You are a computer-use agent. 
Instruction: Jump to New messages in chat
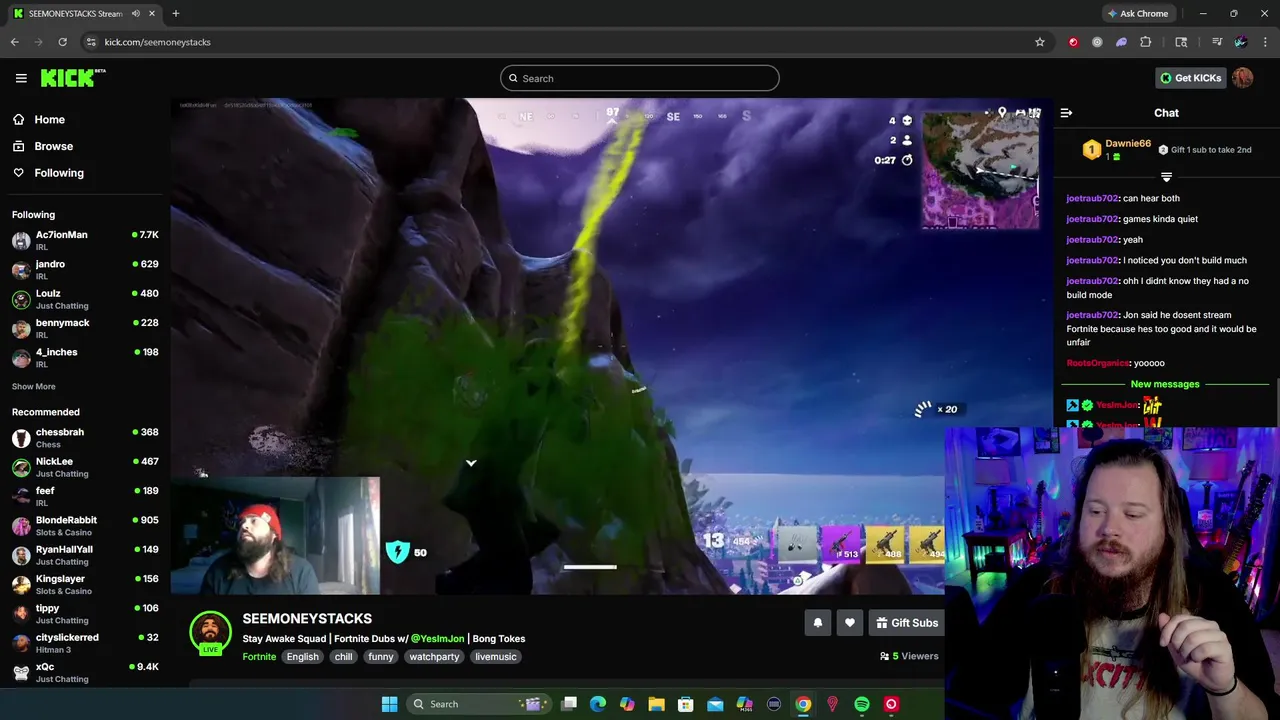[x=1165, y=384]
